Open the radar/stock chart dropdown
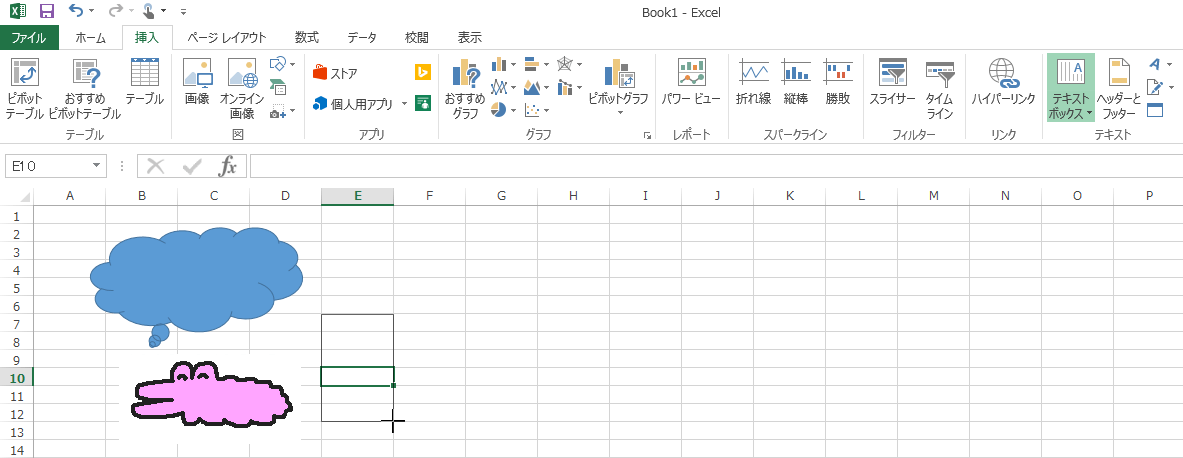 (570, 65)
